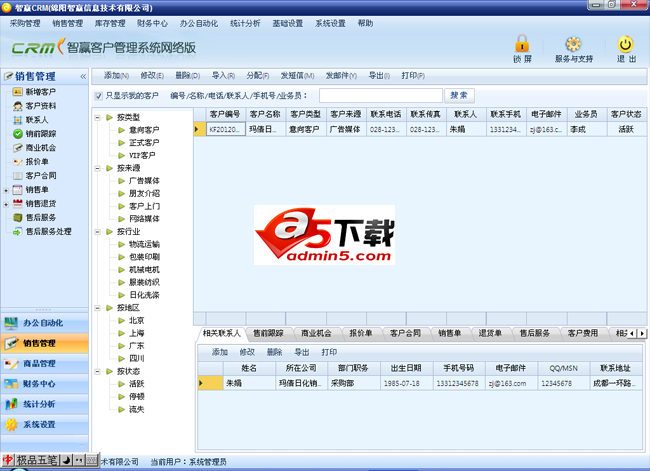Image resolution: width=650 pixels, height=471 pixels.
Task: Open Service and Support (服务与支持) gear icon
Action: (x=573, y=44)
